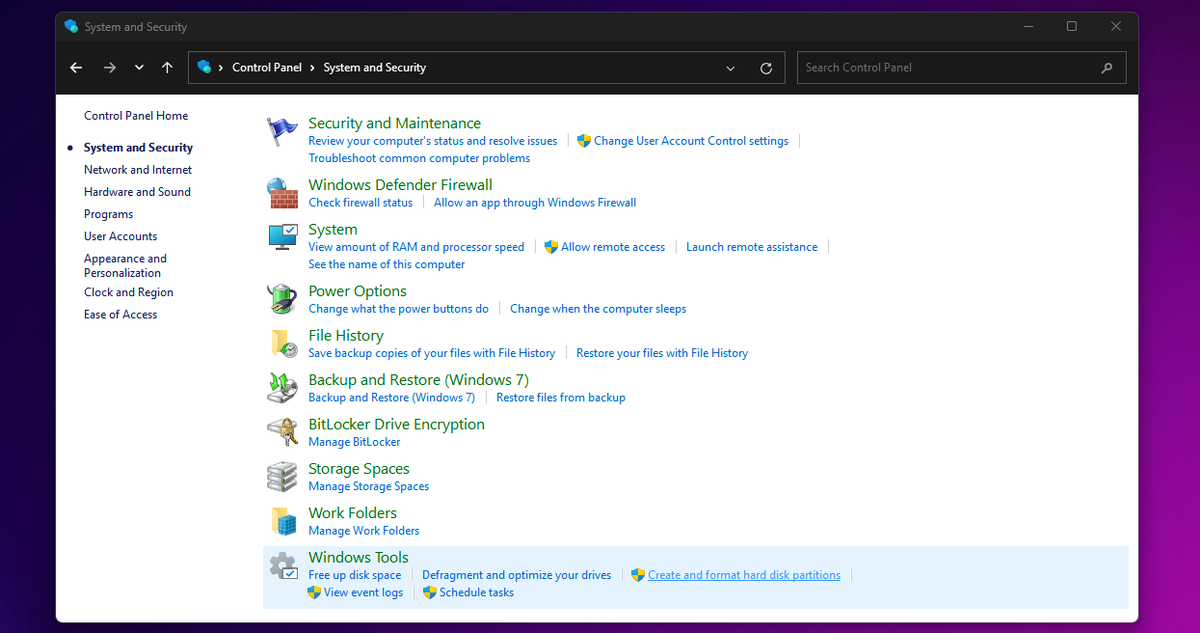Click Create and format hard disk partitions
The width and height of the screenshot is (1200, 633).
click(744, 575)
